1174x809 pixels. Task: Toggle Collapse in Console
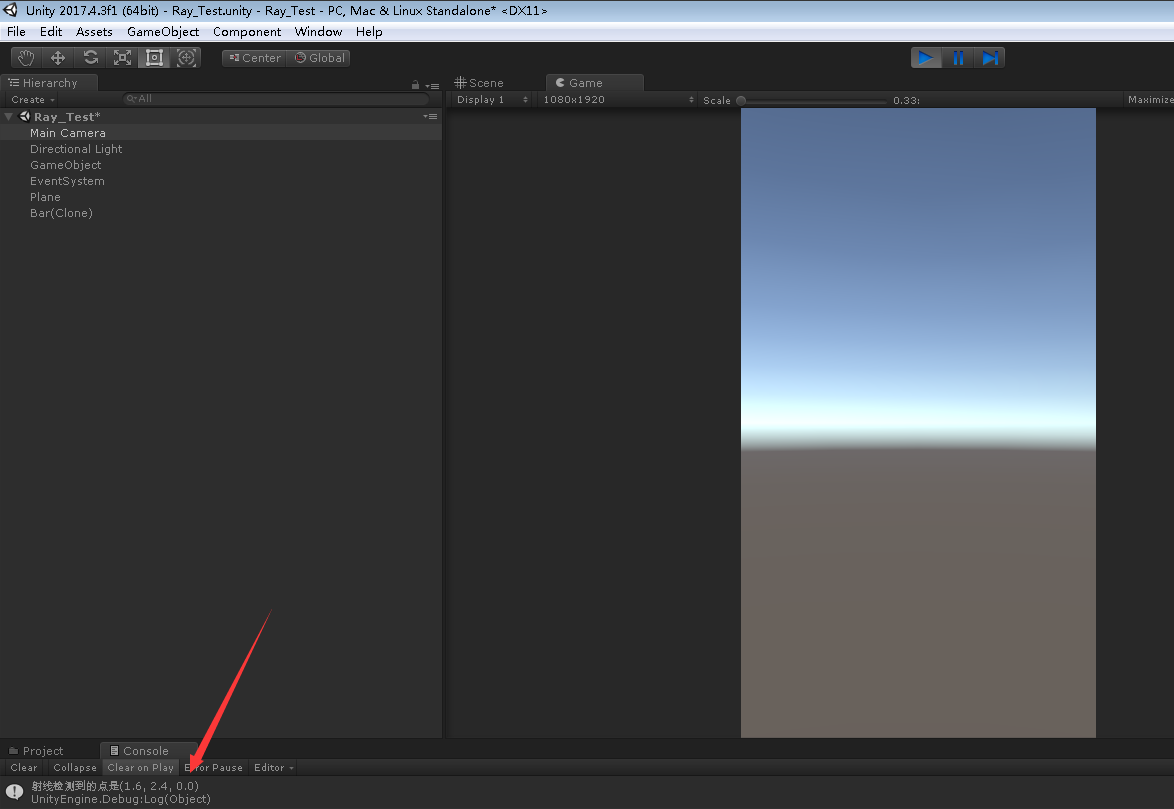click(x=75, y=768)
